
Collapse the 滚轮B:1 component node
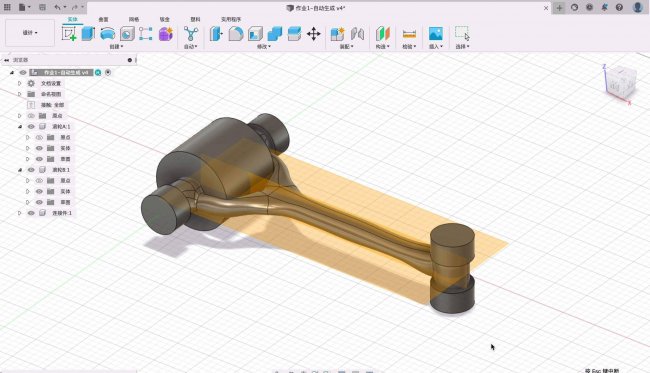19,170
